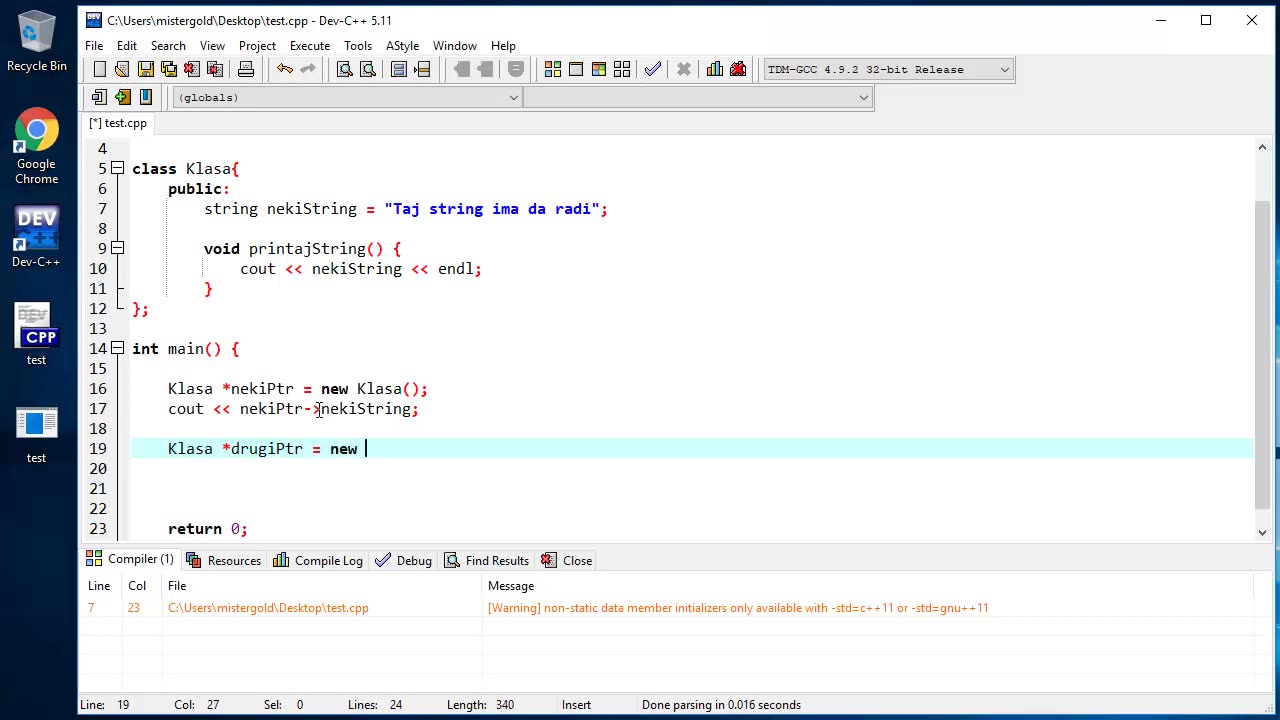Open the Search menu
This screenshot has width=1280, height=720.
tap(168, 46)
